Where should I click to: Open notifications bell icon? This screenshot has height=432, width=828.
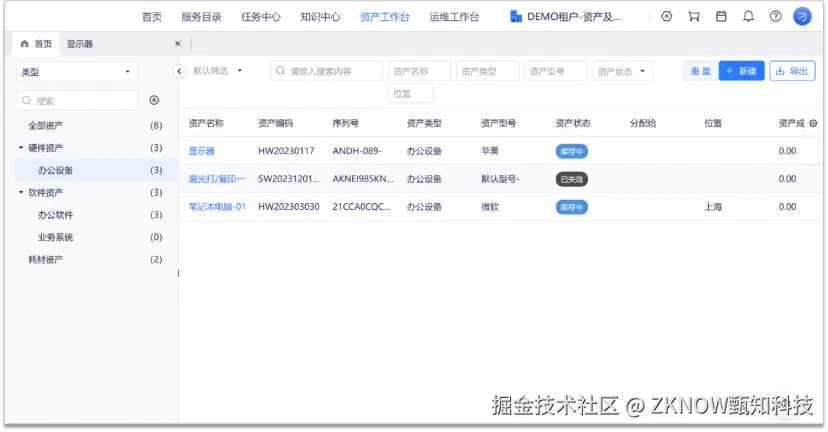coord(748,16)
